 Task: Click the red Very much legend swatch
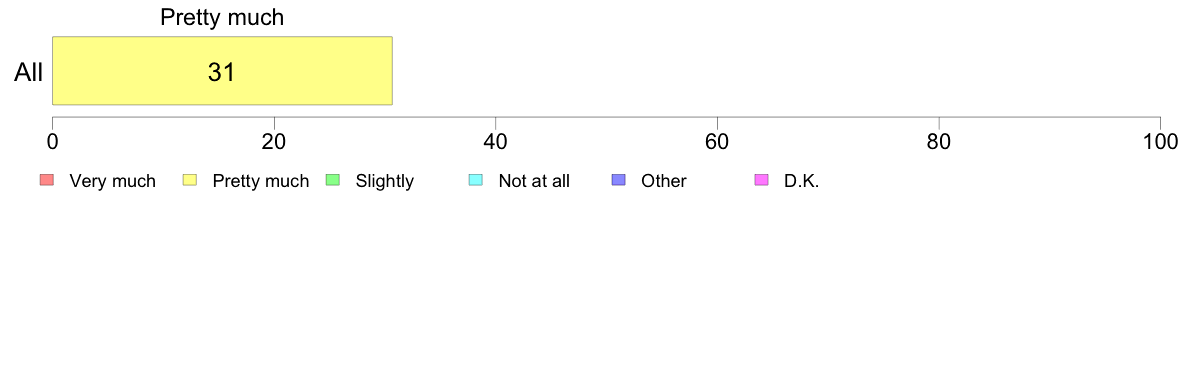pyautogui.click(x=47, y=180)
